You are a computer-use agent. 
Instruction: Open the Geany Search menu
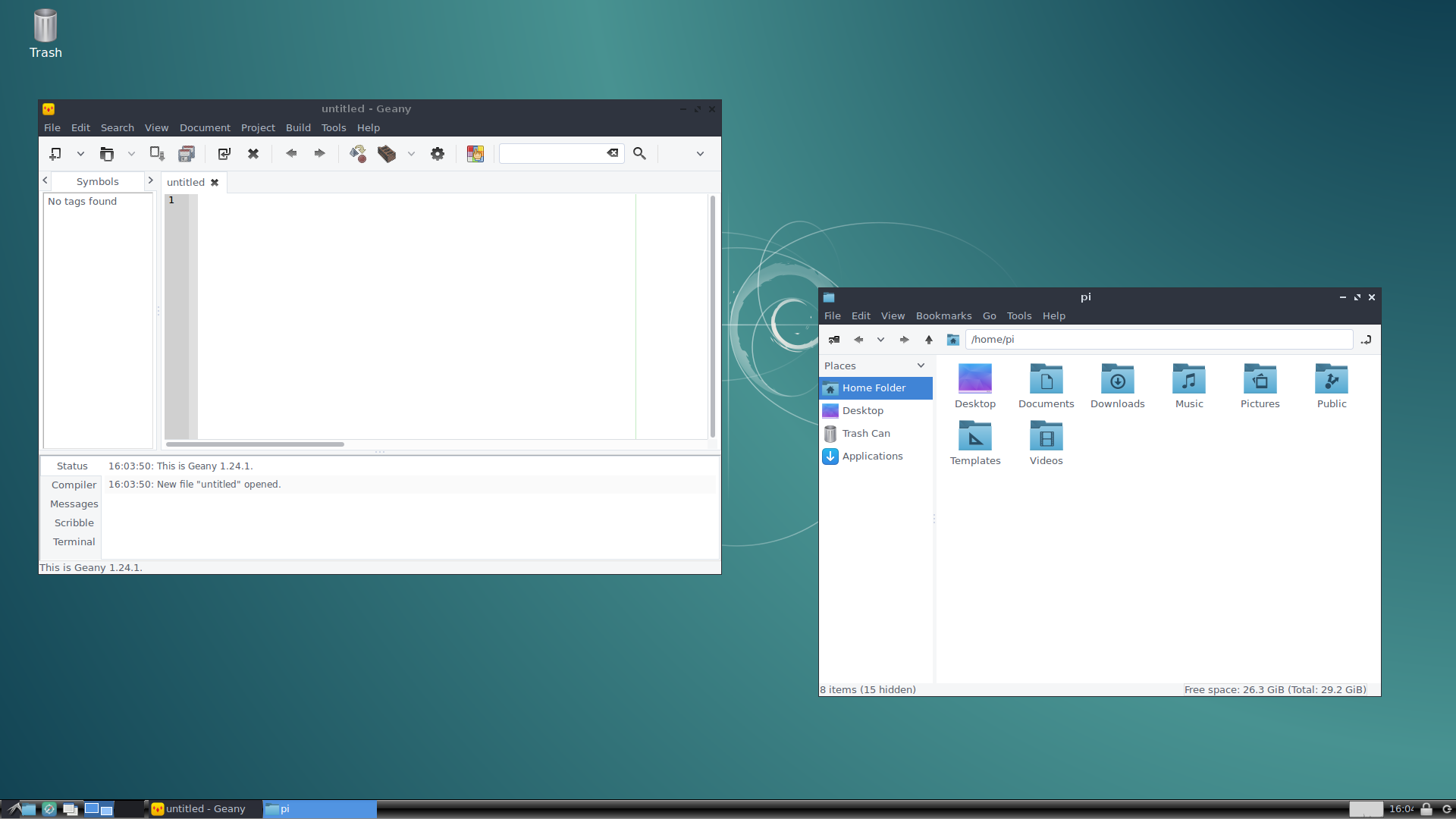click(118, 127)
